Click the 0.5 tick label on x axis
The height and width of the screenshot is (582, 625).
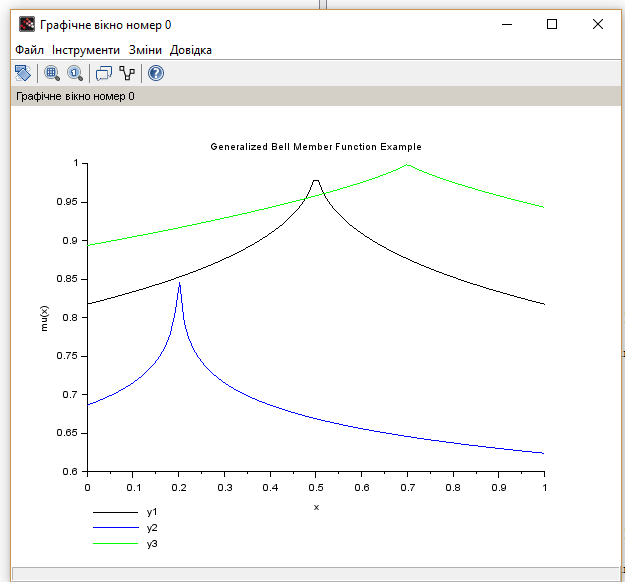pyautogui.click(x=316, y=488)
